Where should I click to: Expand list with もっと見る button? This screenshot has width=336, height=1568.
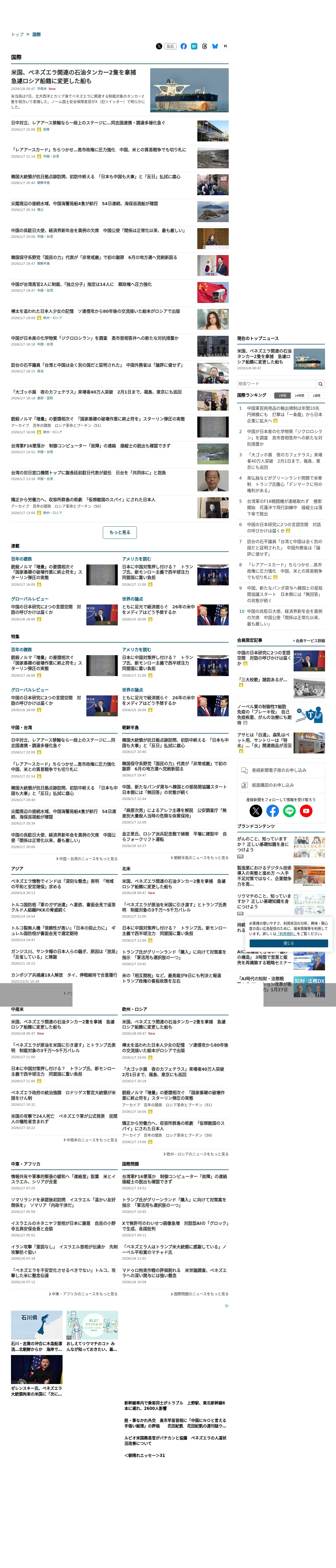click(120, 533)
